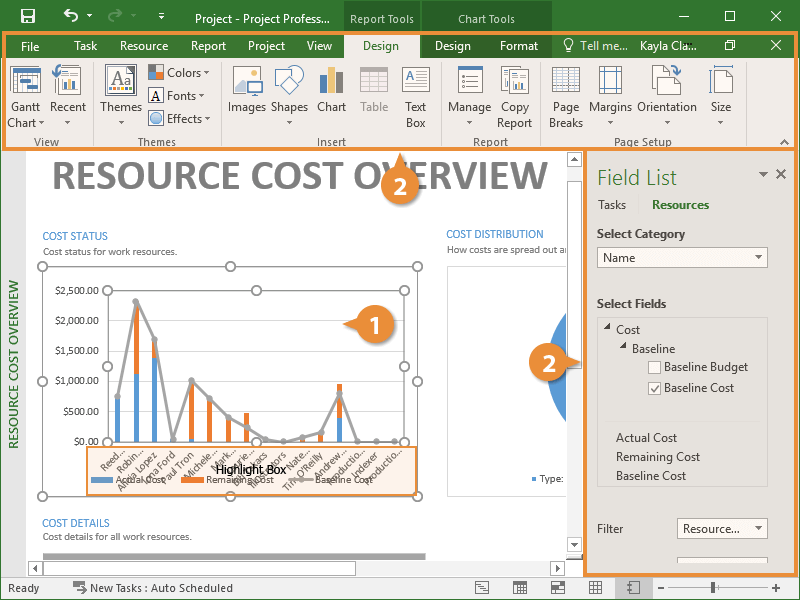
Task: Click the Copy Report icon
Action: click(514, 96)
